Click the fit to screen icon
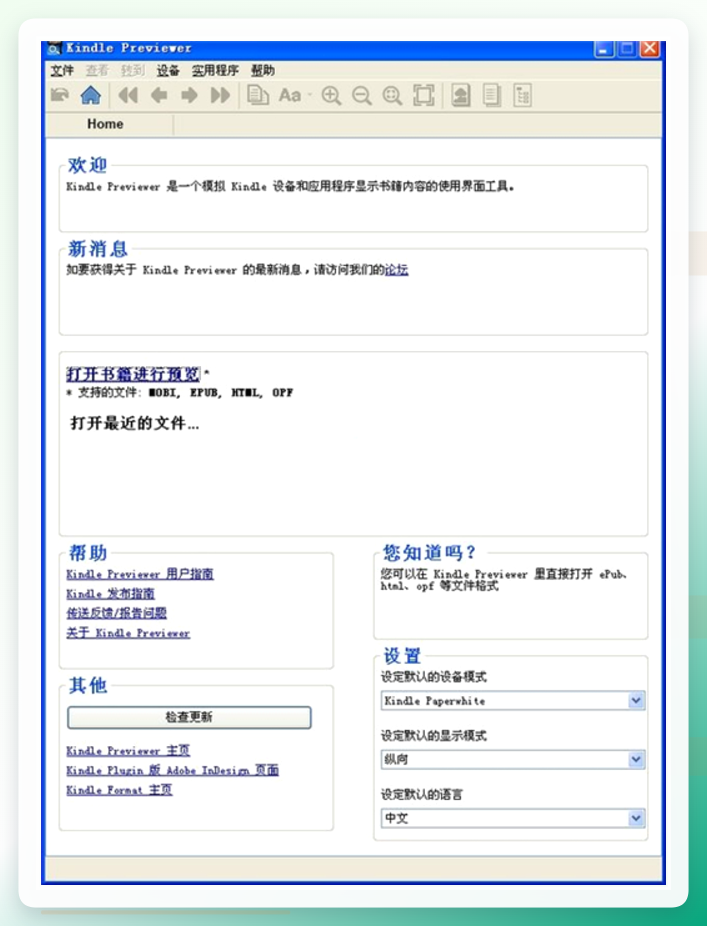Viewport: 707px width, 926px height. pos(423,95)
